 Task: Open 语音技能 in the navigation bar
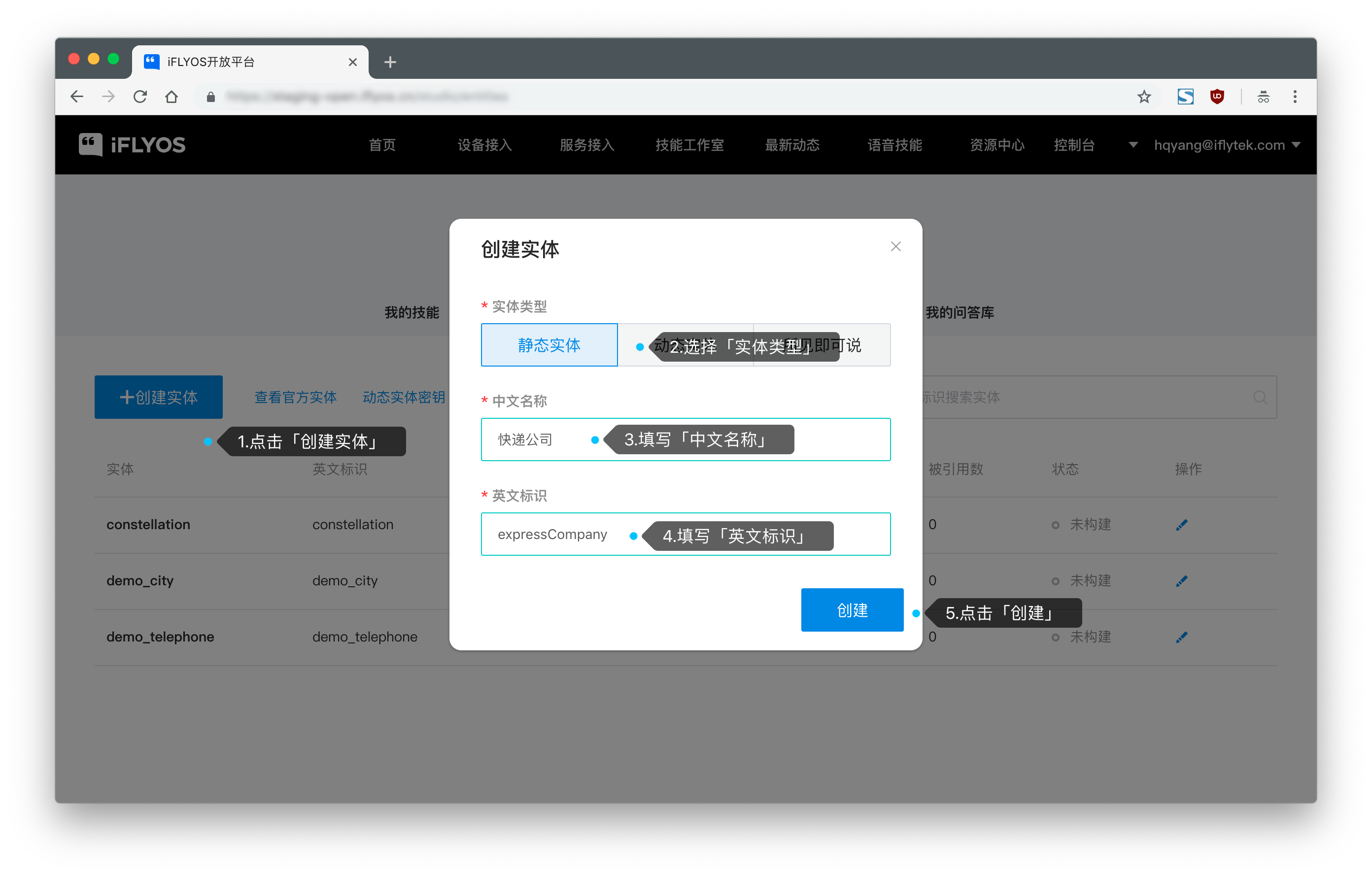(x=895, y=145)
